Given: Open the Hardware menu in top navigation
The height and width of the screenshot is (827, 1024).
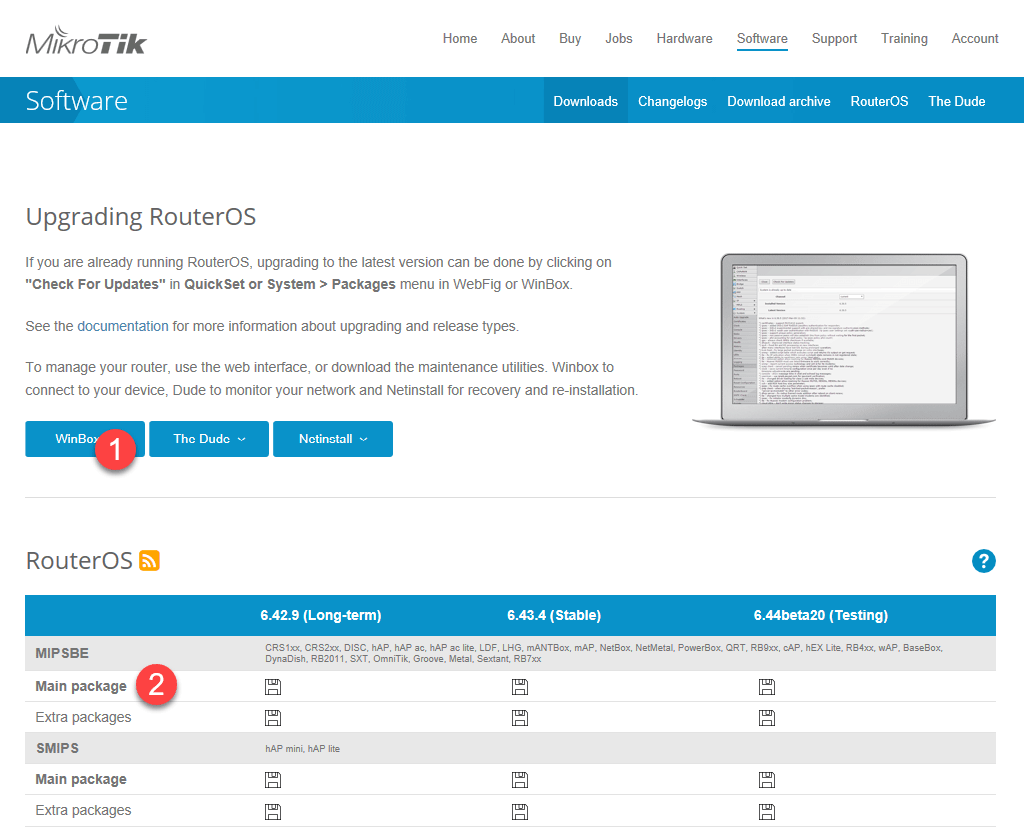Looking at the screenshot, I should pyautogui.click(x=684, y=39).
